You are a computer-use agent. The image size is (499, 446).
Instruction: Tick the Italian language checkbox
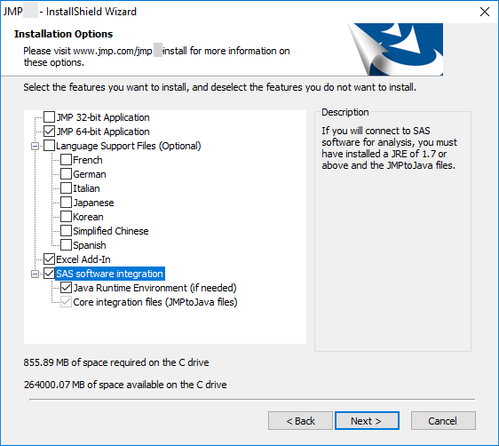[66, 188]
